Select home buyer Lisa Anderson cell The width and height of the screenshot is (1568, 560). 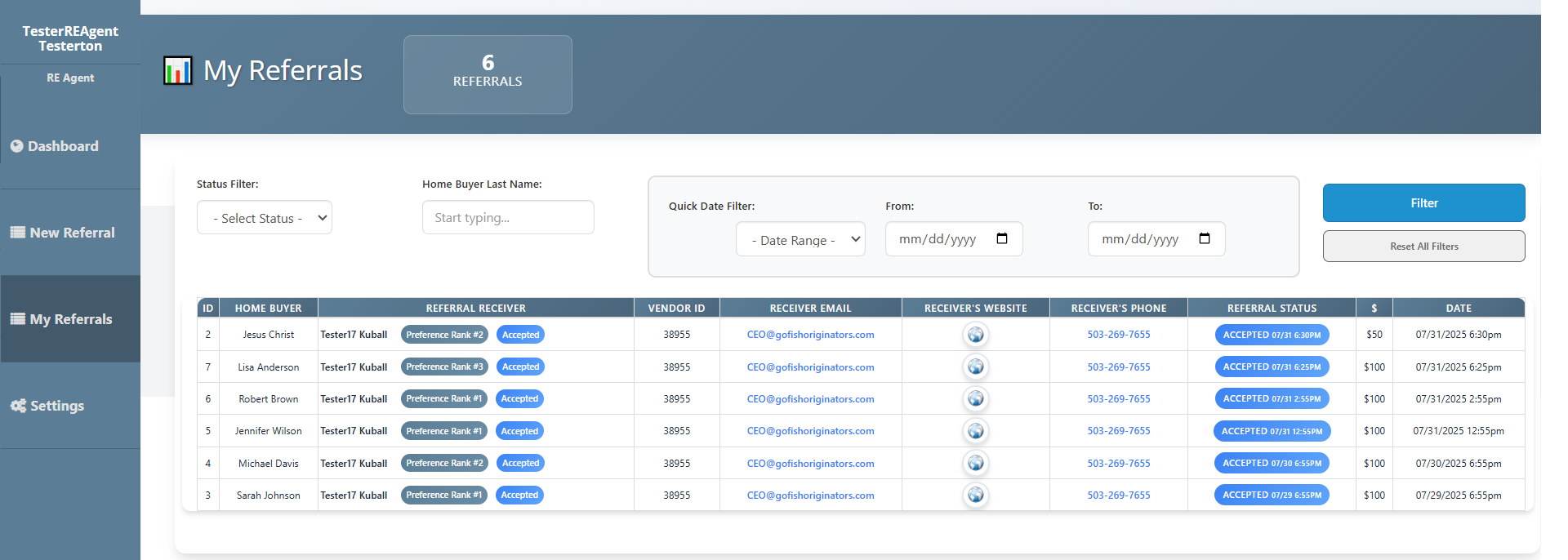click(268, 367)
